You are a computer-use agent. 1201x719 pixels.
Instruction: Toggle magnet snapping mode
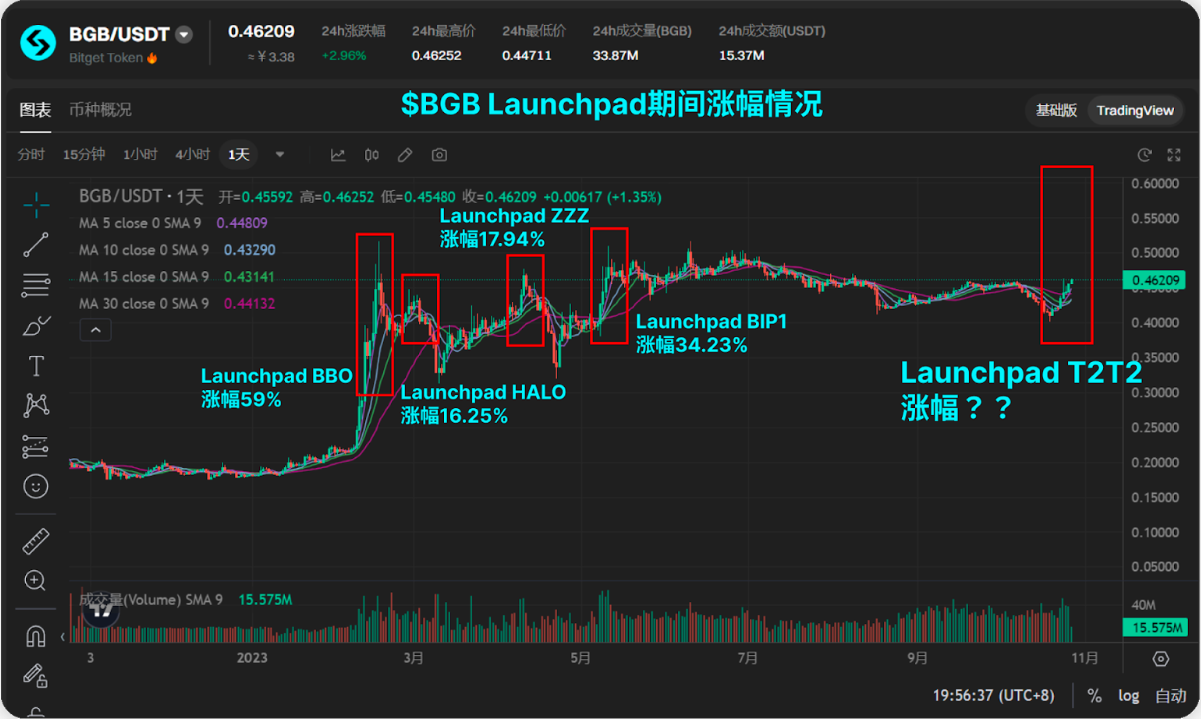pos(36,636)
